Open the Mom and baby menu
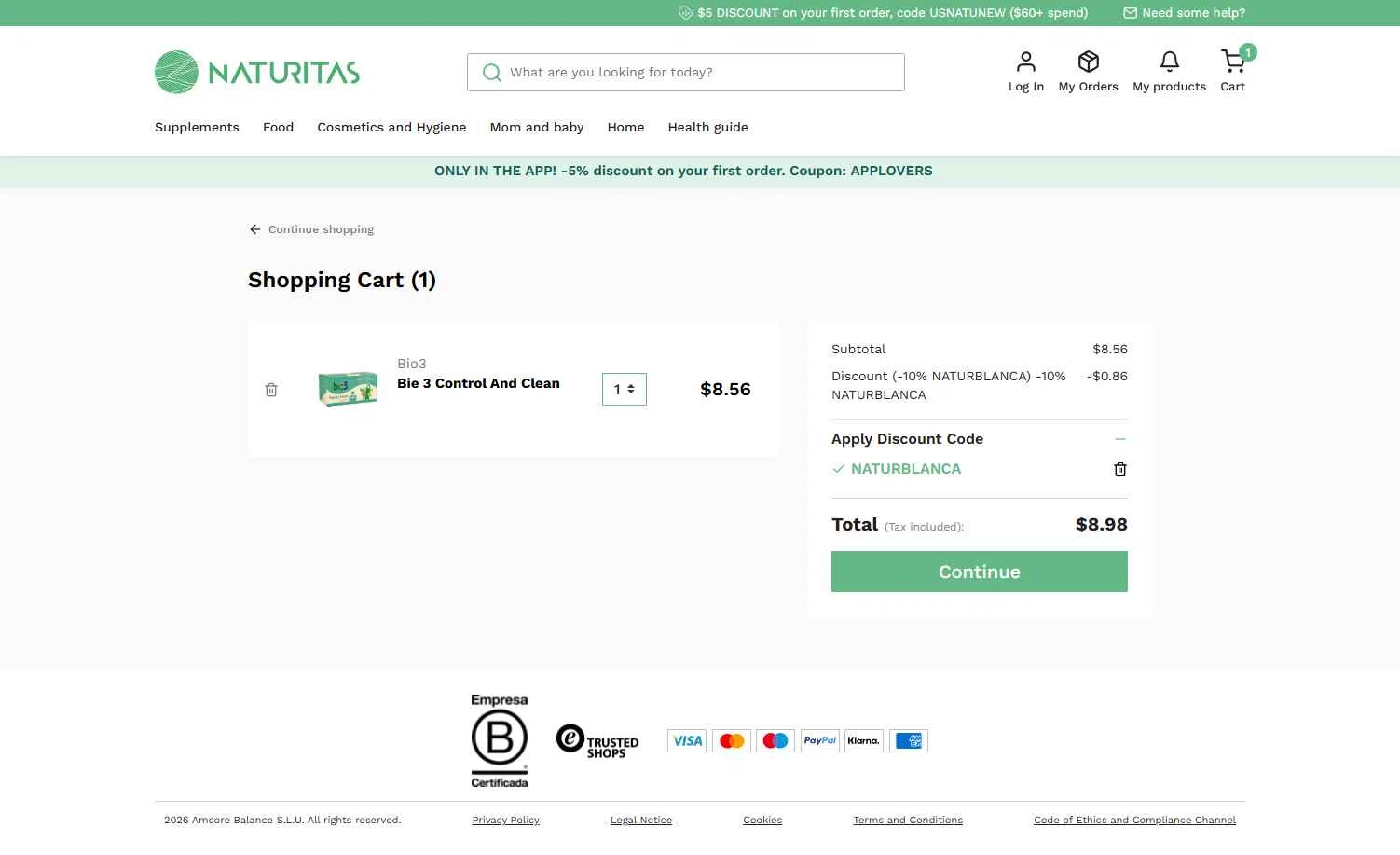The image size is (1400, 855). pos(537,127)
